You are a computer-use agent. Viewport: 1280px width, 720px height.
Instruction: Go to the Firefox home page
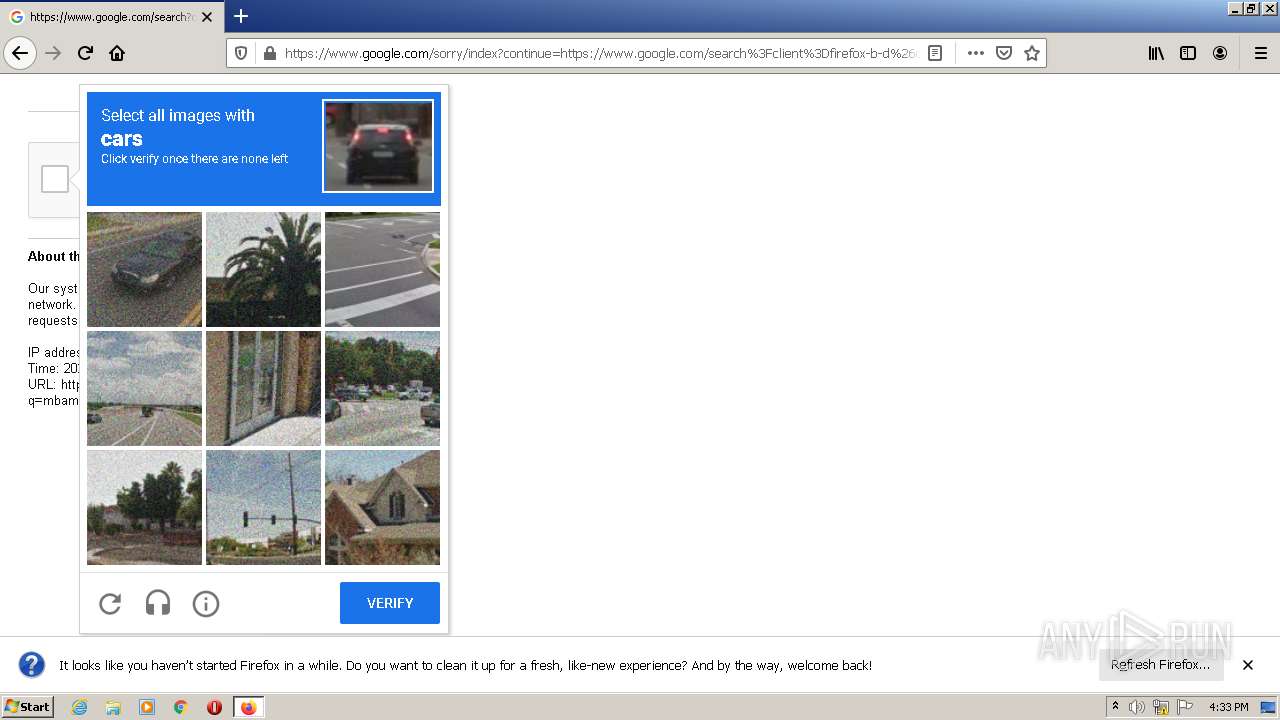[x=117, y=53]
